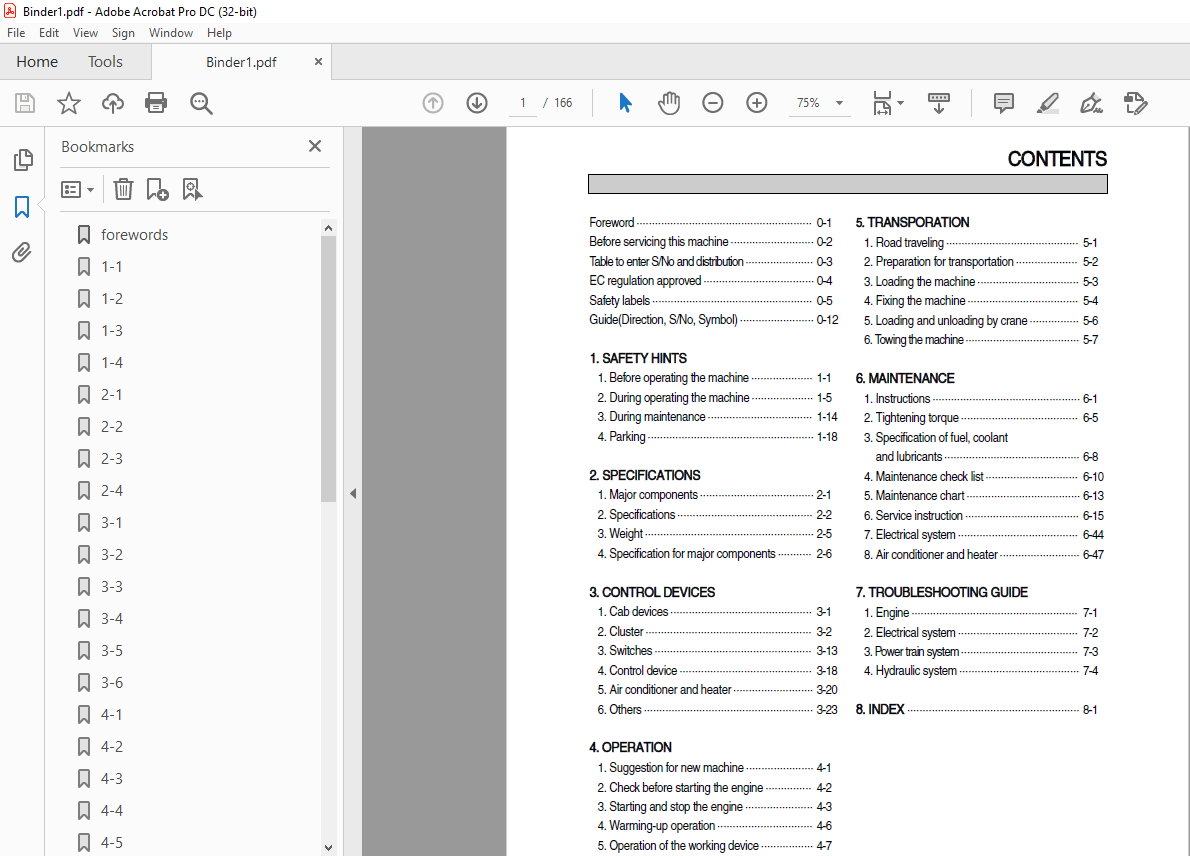Click the page number input field
The image size is (1190, 856).
(x=522, y=102)
